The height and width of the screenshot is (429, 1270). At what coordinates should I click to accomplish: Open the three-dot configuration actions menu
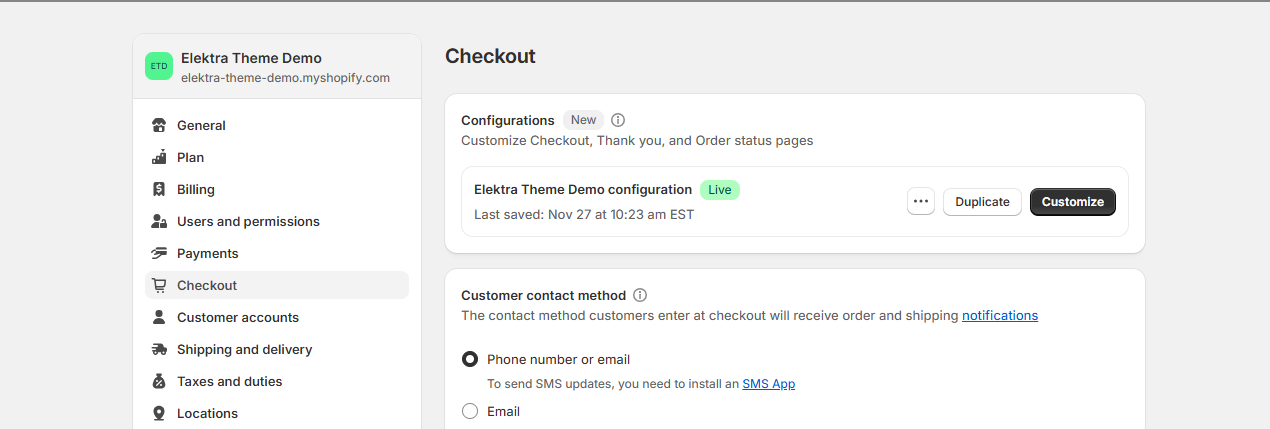pos(921,201)
